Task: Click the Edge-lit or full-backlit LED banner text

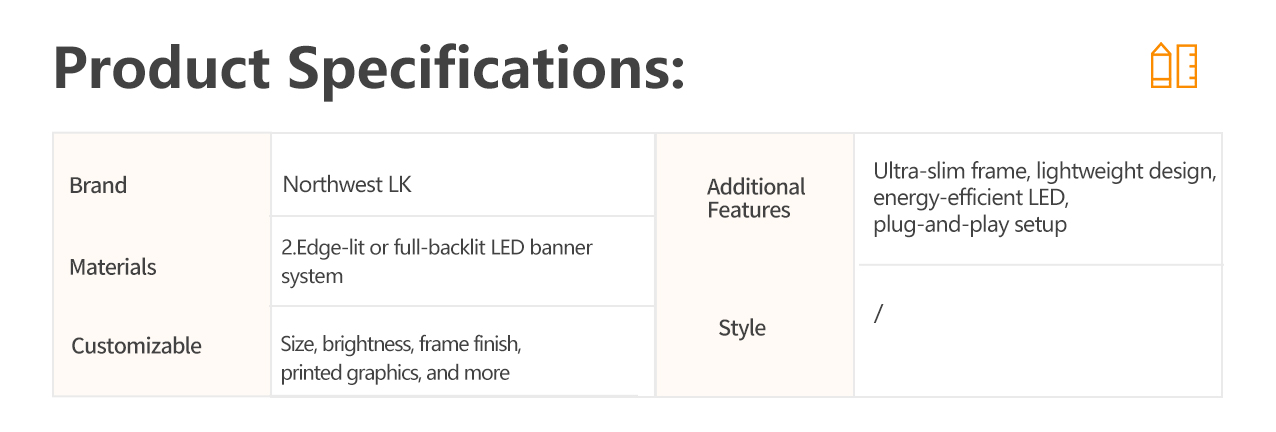Action: 438,248
